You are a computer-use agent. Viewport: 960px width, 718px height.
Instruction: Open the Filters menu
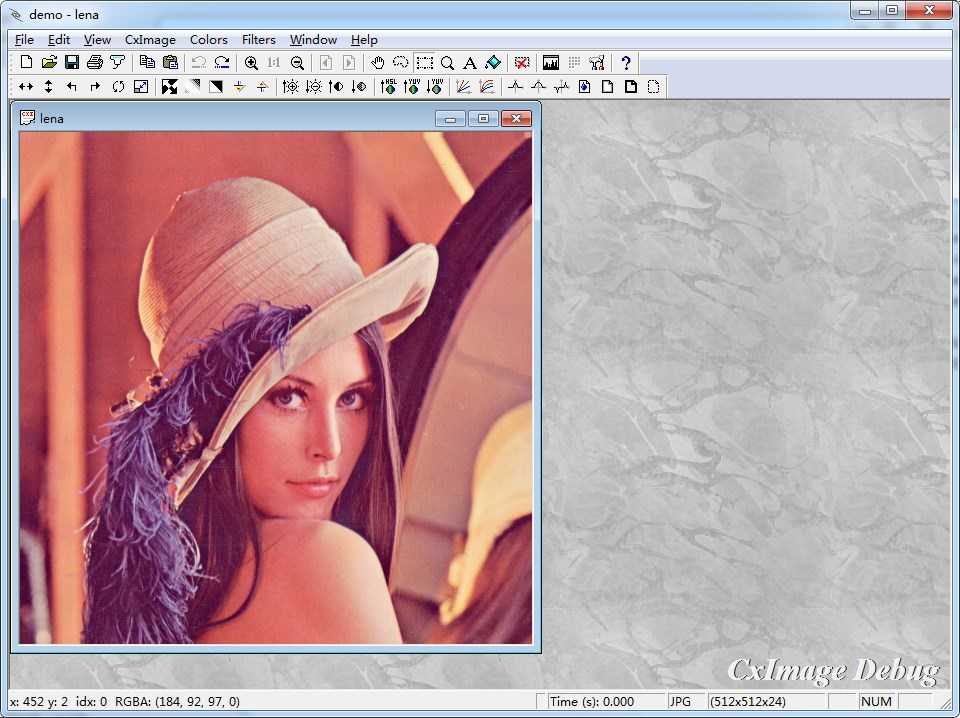[258, 40]
